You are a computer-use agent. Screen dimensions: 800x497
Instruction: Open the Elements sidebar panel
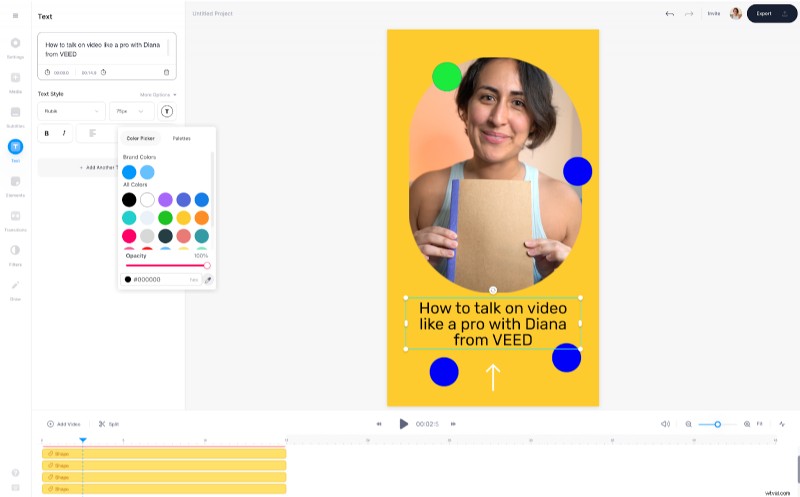tap(15, 186)
